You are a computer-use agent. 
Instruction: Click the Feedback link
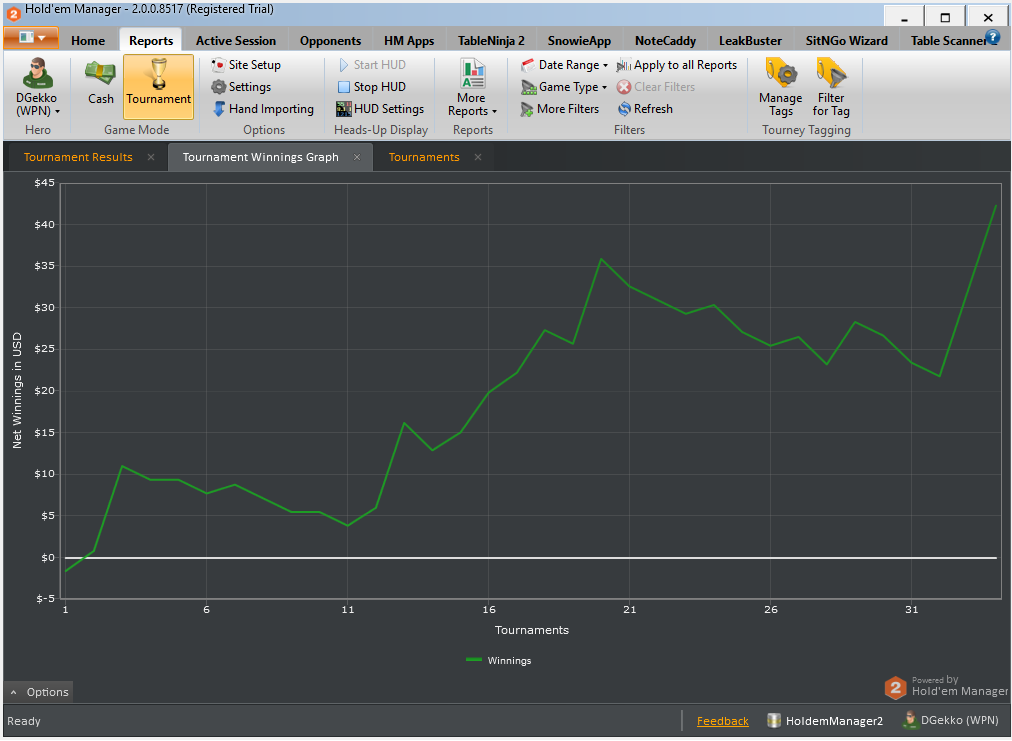(x=722, y=721)
